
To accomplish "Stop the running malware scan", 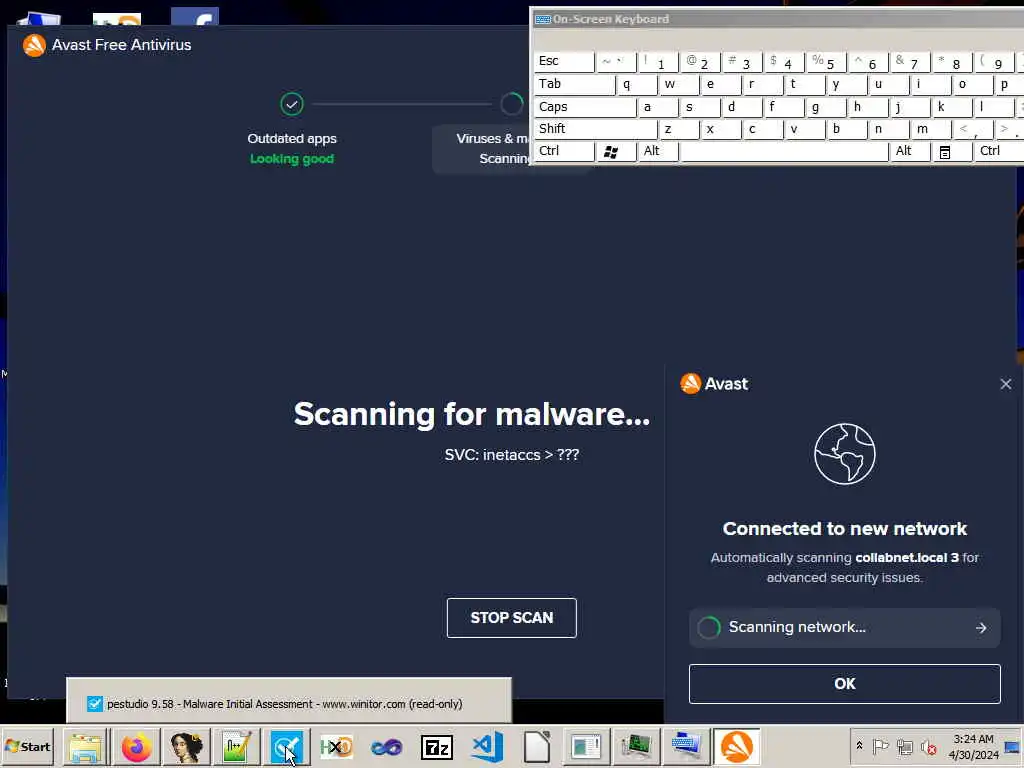I will click(511, 618).
